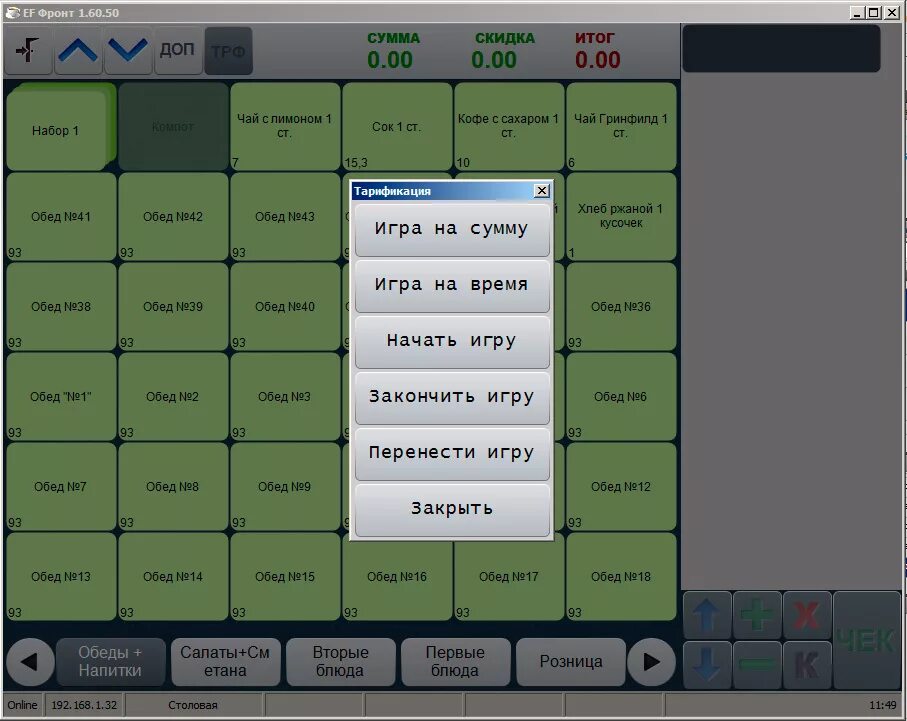The width and height of the screenshot is (907, 721).
Task: Open the Вторые блюда category
Action: (340, 661)
